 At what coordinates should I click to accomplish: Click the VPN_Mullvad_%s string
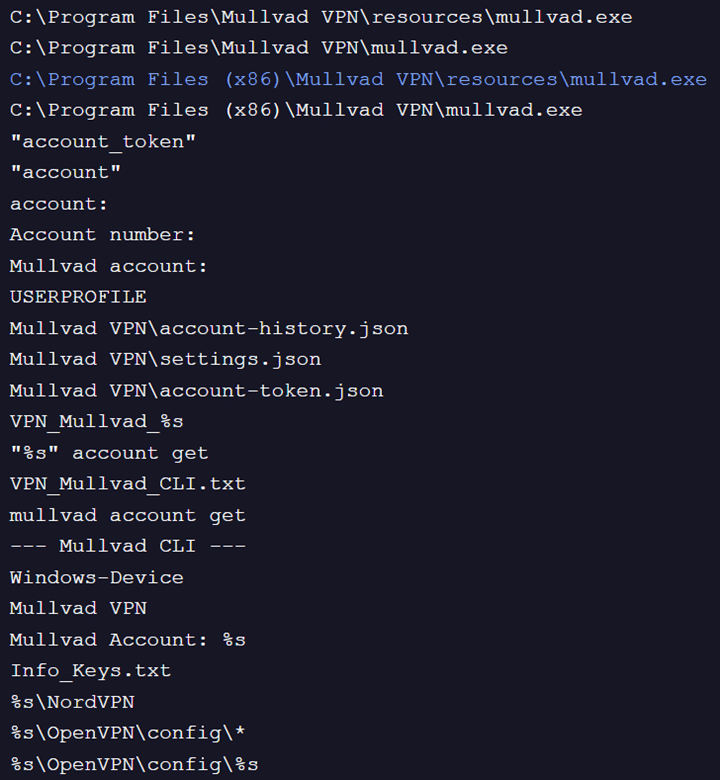click(97, 421)
